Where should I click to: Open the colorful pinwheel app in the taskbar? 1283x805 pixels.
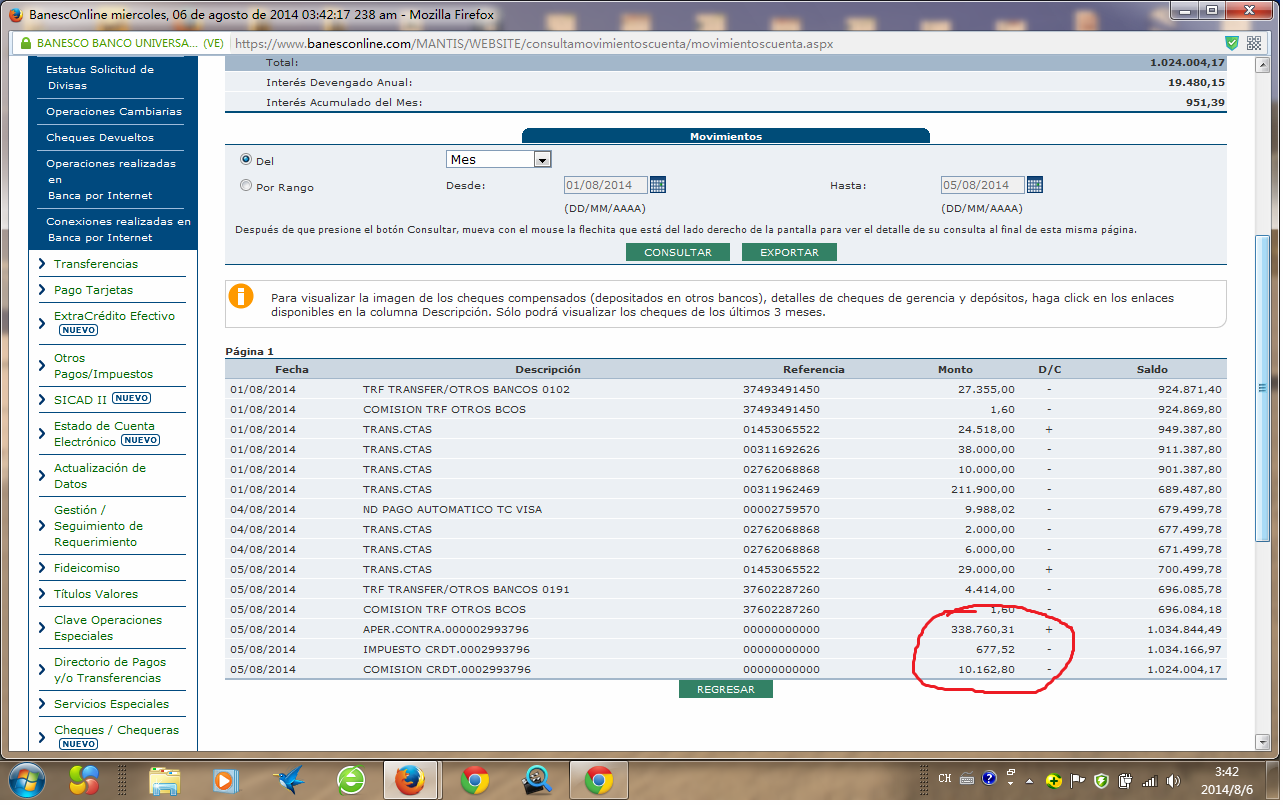point(84,780)
